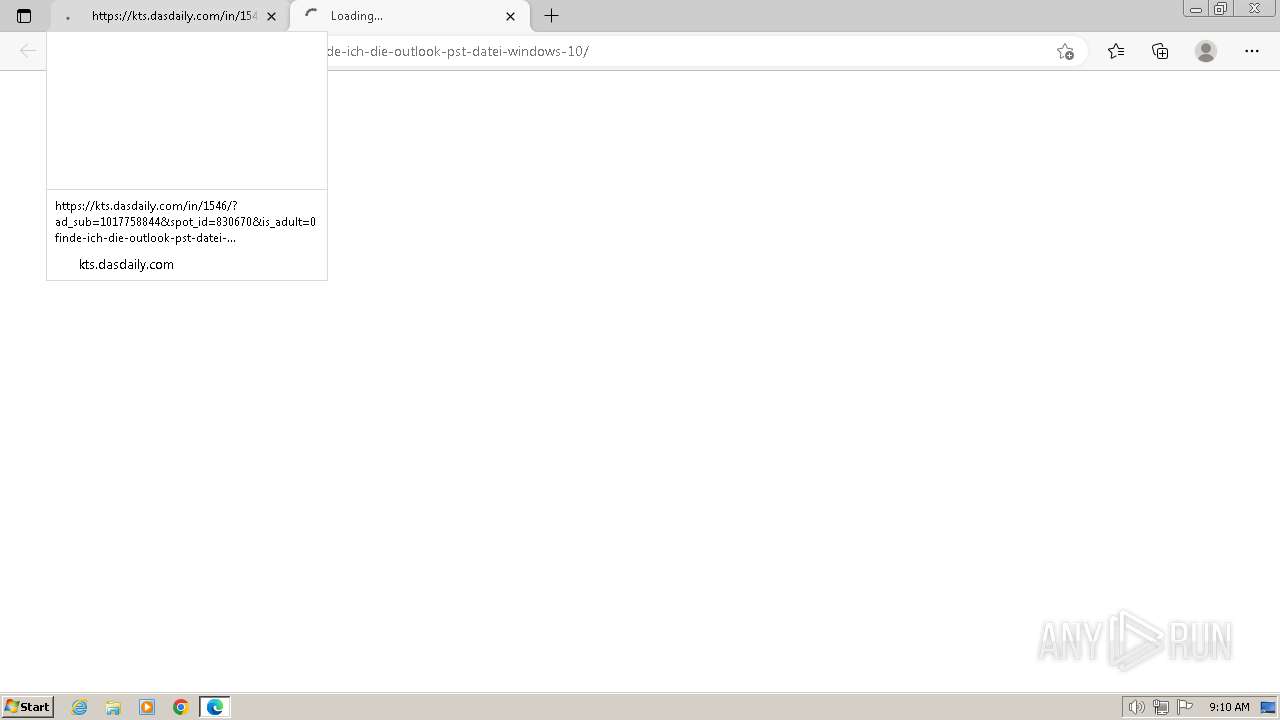Click the 9:10 AM clock
This screenshot has width=1280, height=720.
pos(1229,707)
